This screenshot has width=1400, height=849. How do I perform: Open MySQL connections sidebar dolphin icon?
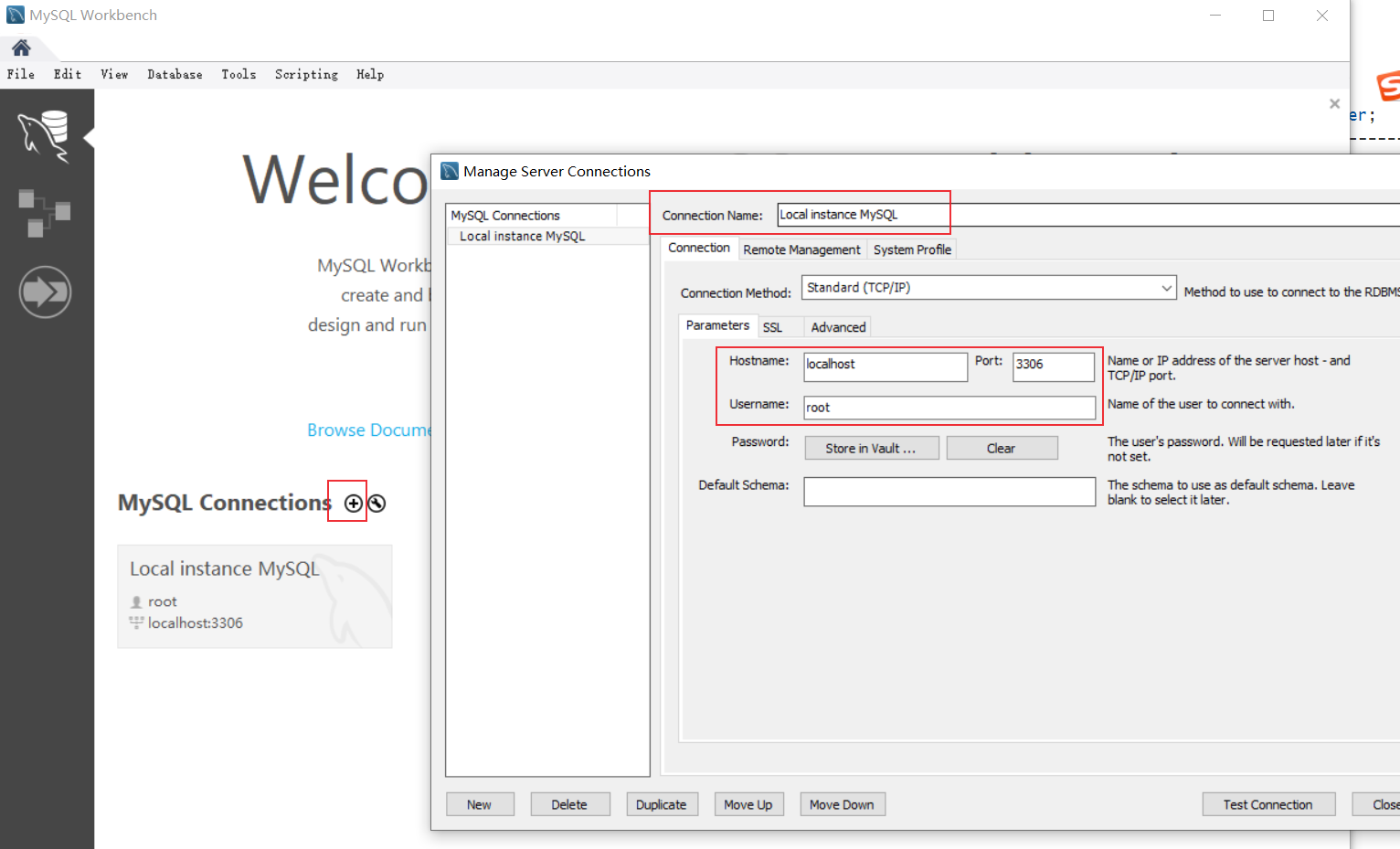tap(44, 136)
